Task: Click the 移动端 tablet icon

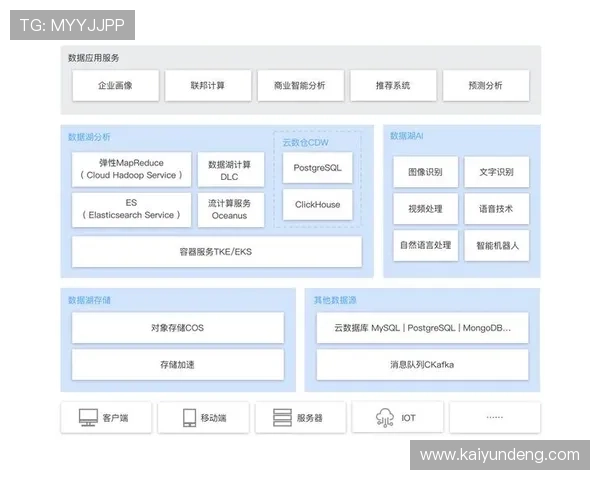Action: click(x=189, y=418)
